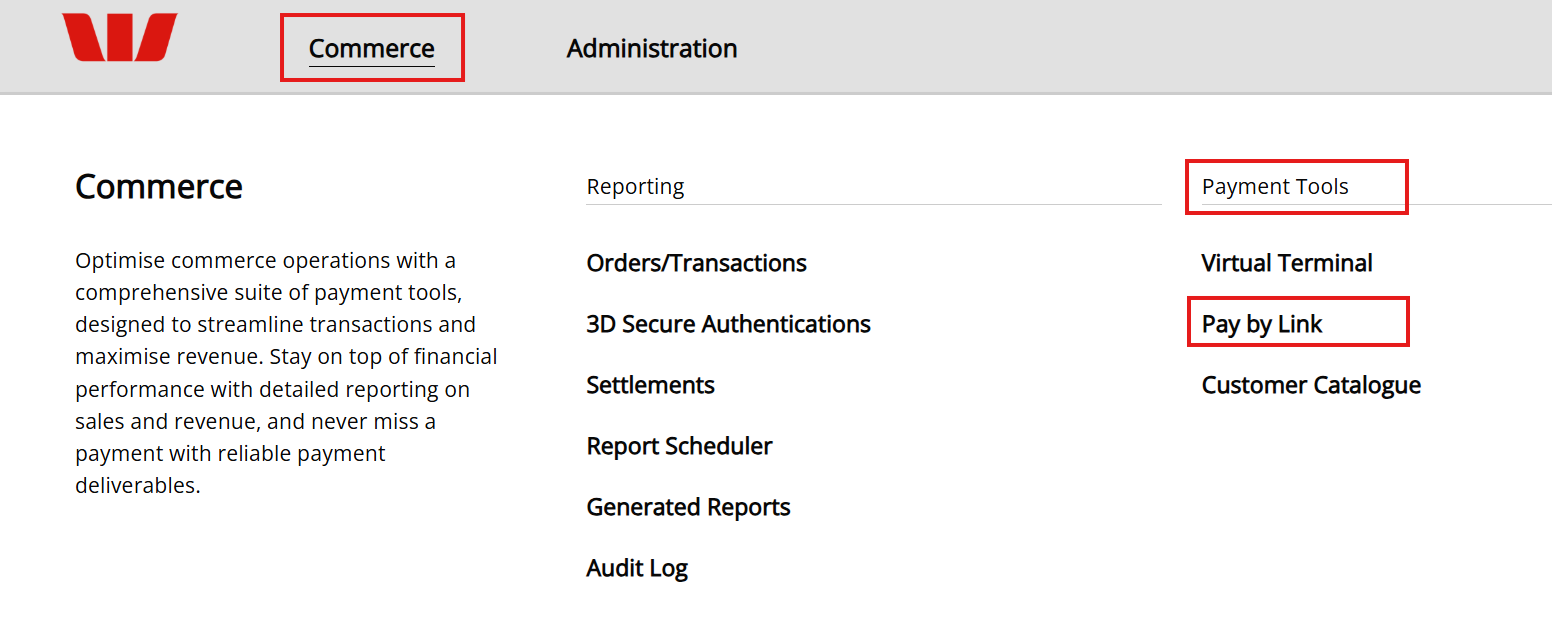Click the Reporting section heading

point(635,187)
